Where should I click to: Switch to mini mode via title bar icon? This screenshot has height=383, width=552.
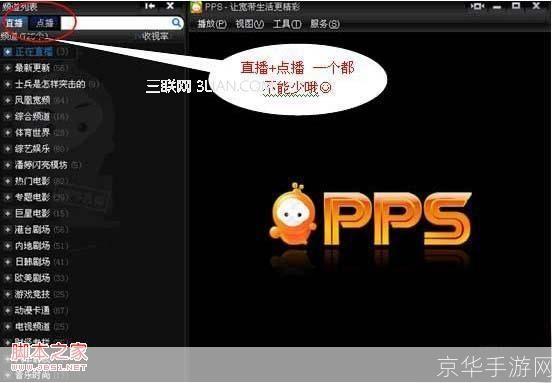tap(477, 6)
